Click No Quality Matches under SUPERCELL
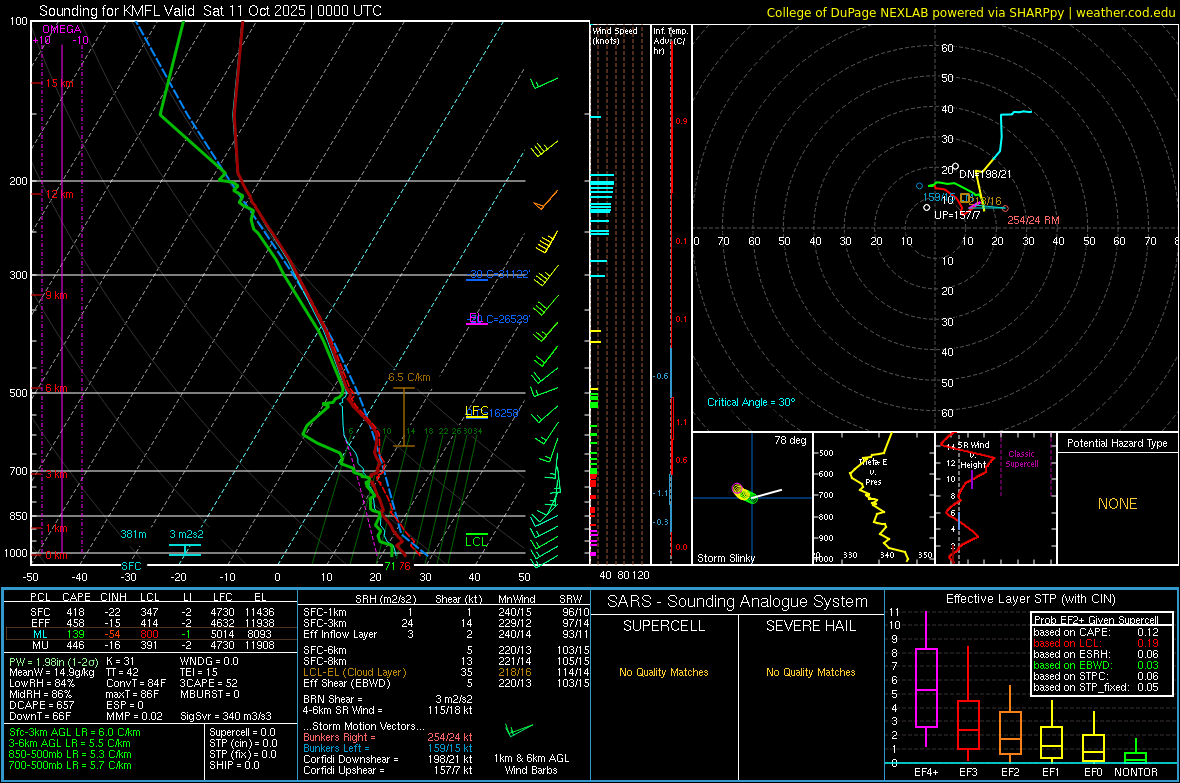1180x783 pixels. (x=664, y=672)
